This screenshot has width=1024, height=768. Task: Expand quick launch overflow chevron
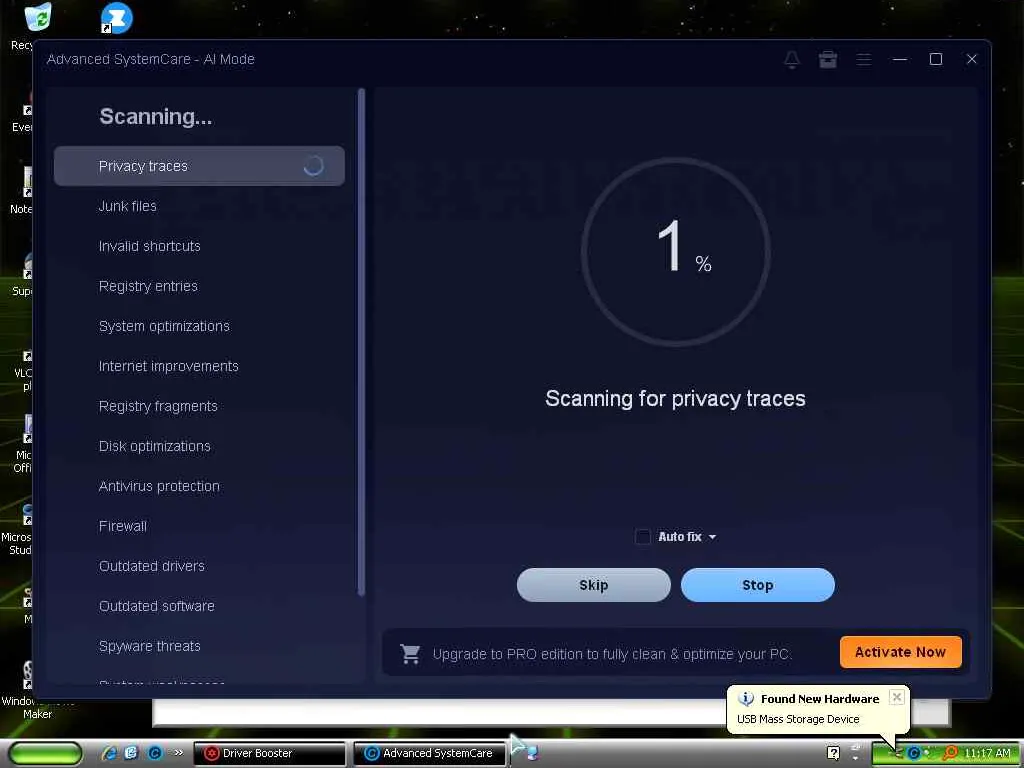point(178,752)
